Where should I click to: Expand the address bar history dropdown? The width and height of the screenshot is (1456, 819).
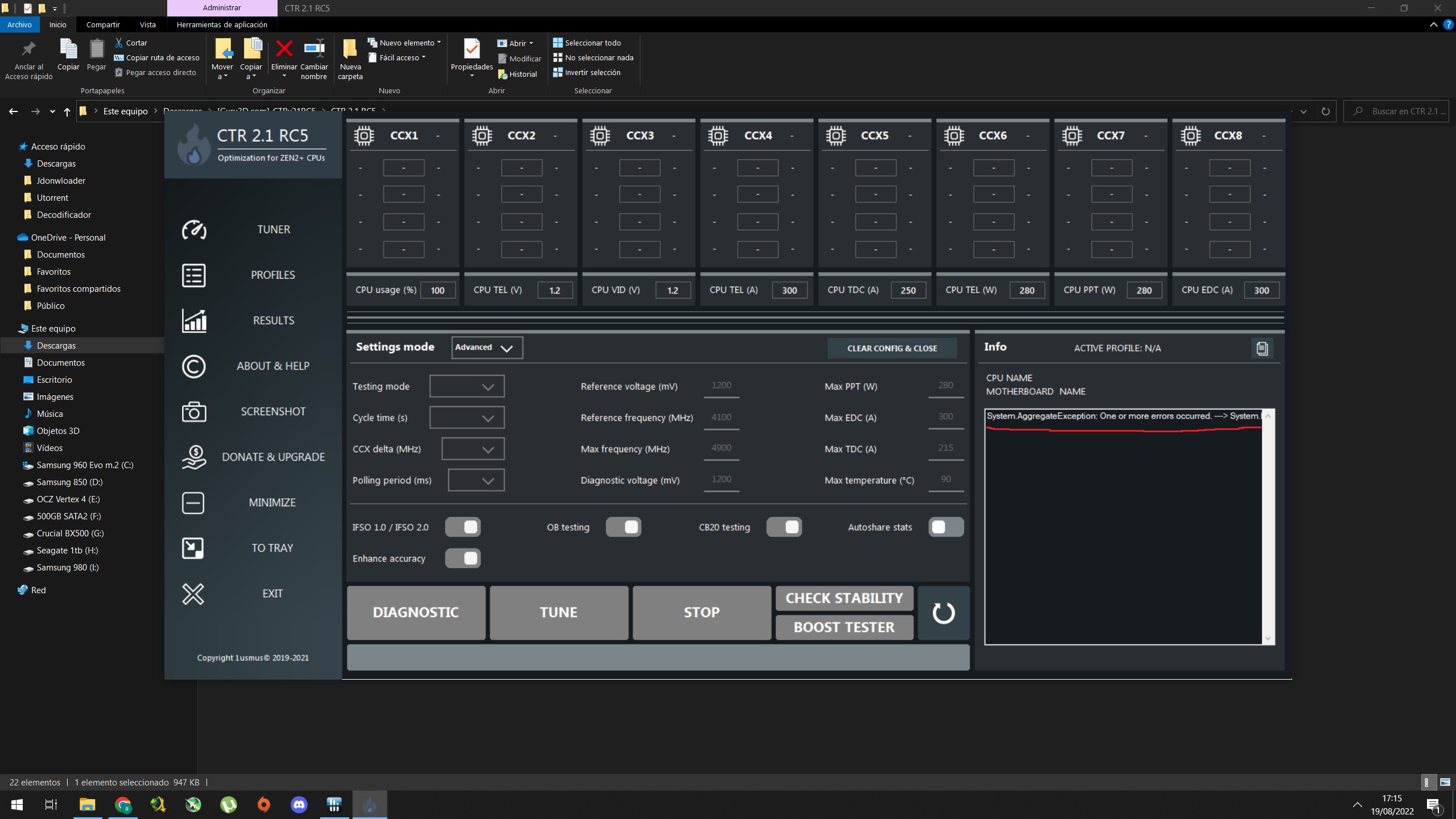(x=1304, y=111)
